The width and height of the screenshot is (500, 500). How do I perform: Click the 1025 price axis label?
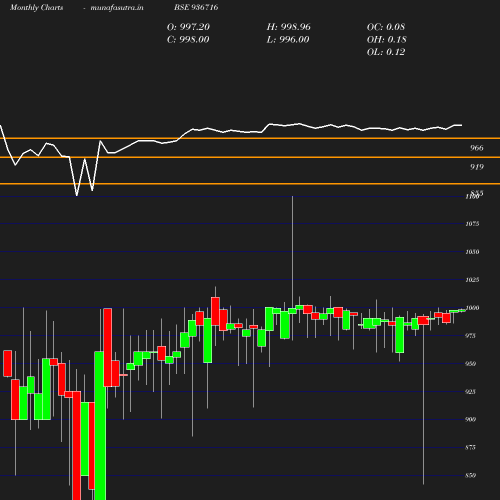(x=472, y=280)
